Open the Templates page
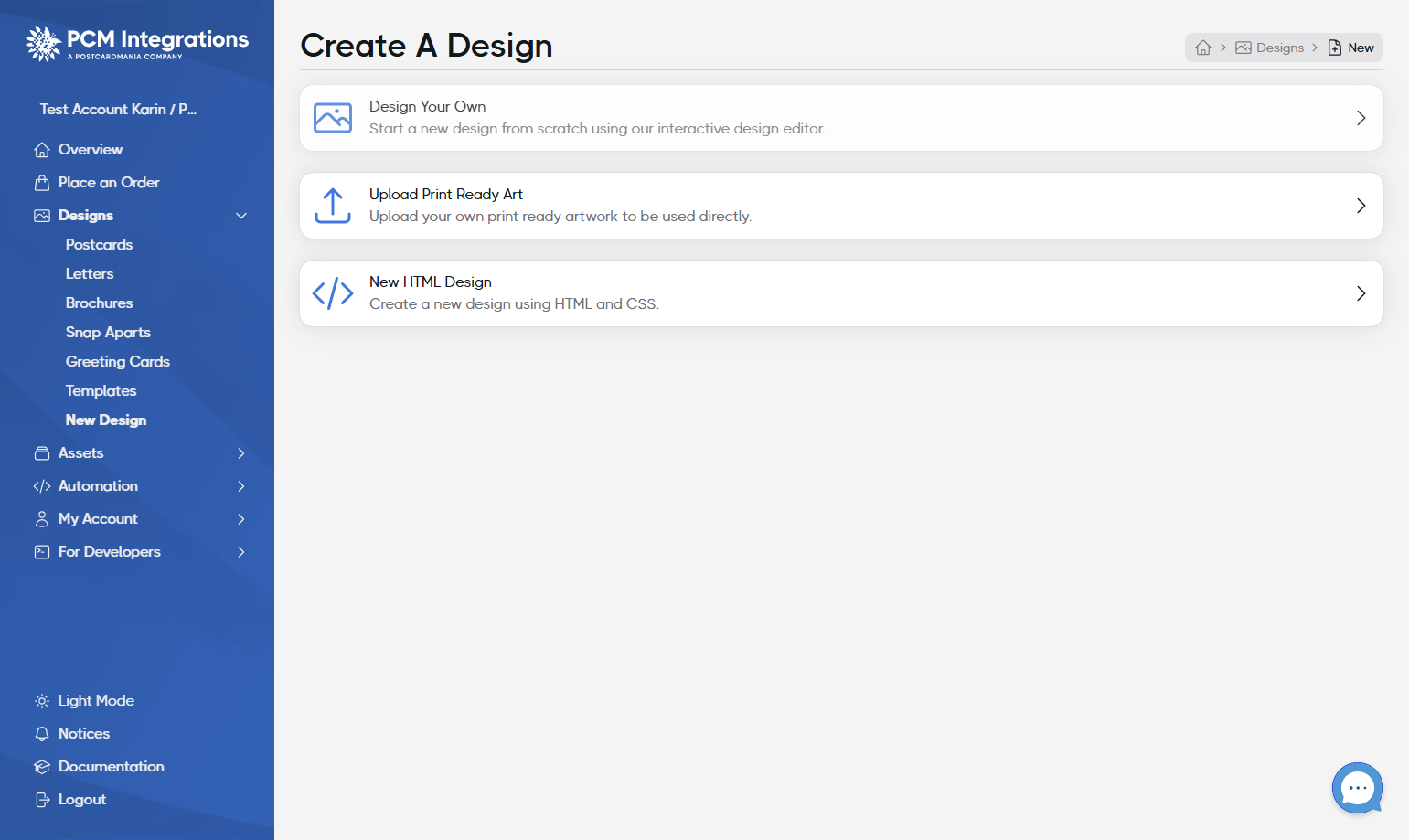The height and width of the screenshot is (840, 1409). point(101,391)
